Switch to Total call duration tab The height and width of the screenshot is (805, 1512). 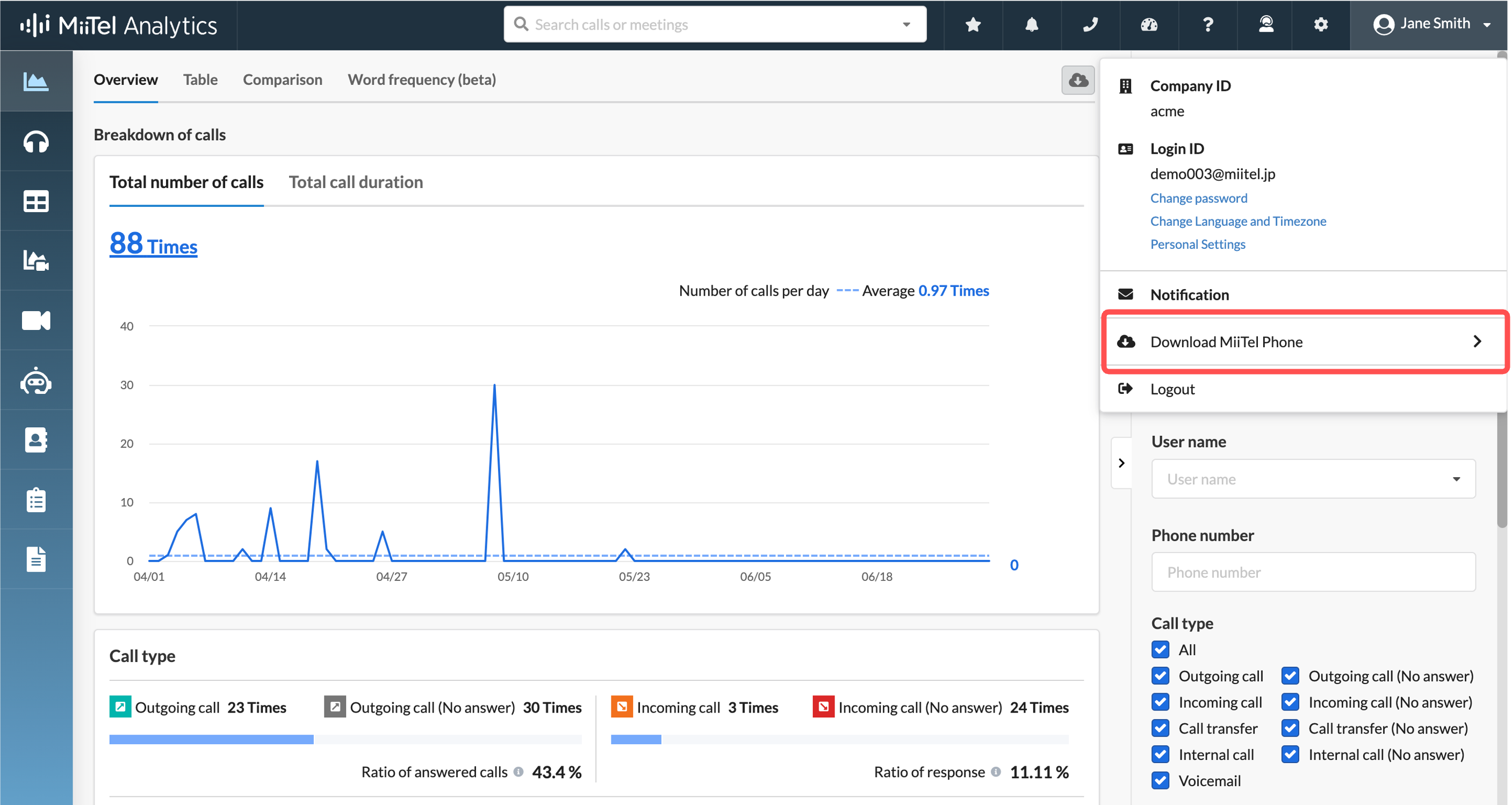tap(356, 182)
